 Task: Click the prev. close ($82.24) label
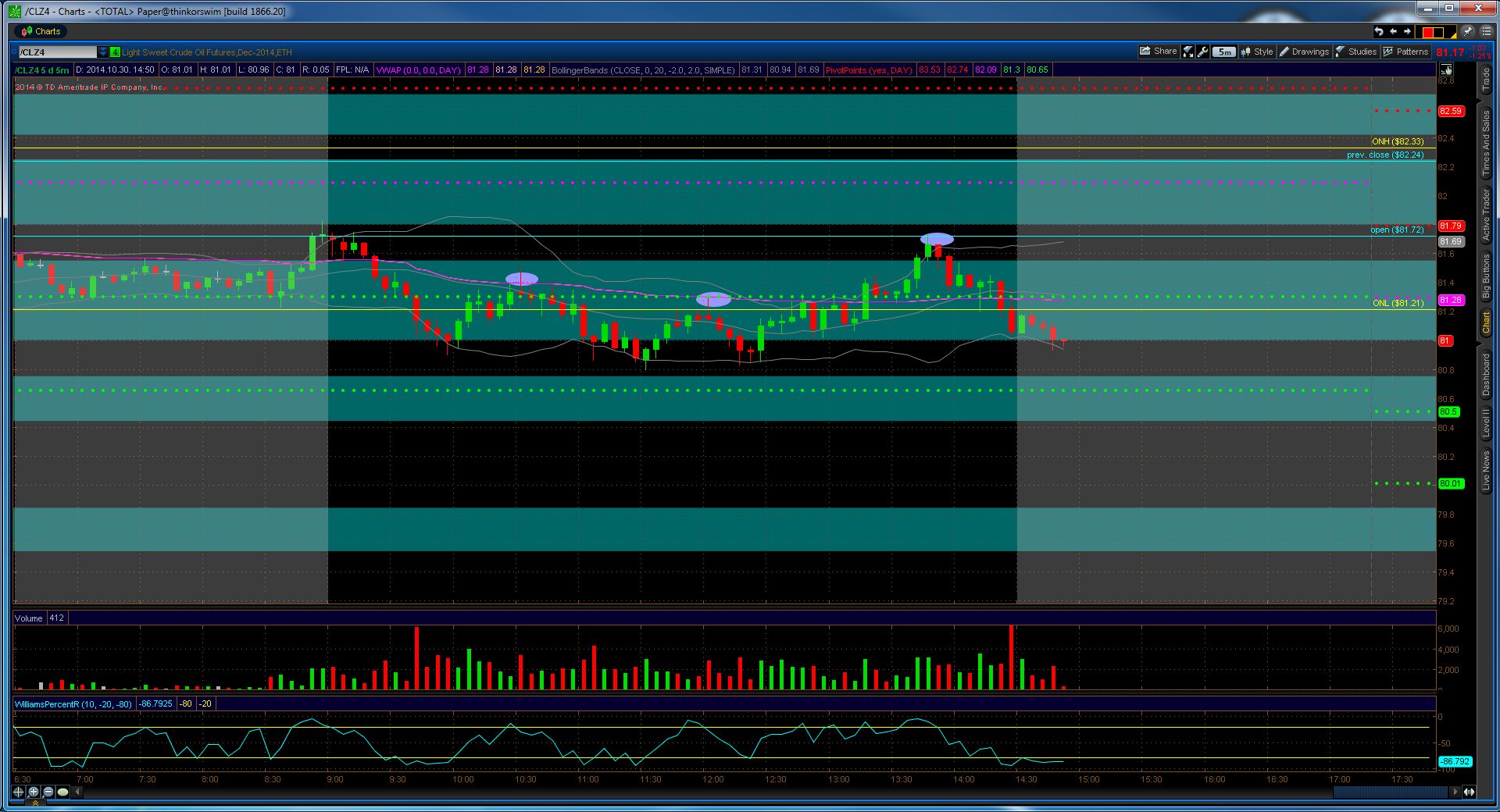[x=1385, y=155]
